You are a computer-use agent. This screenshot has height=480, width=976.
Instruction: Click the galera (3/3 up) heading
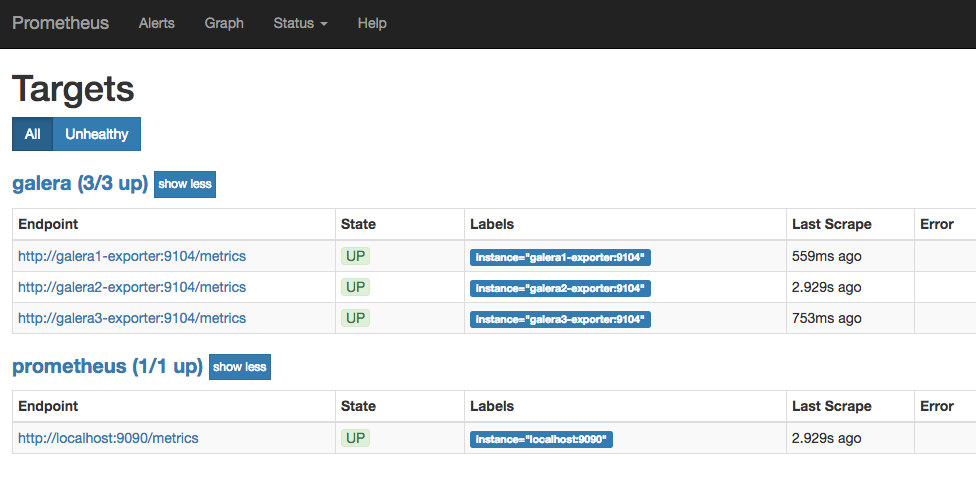80,184
